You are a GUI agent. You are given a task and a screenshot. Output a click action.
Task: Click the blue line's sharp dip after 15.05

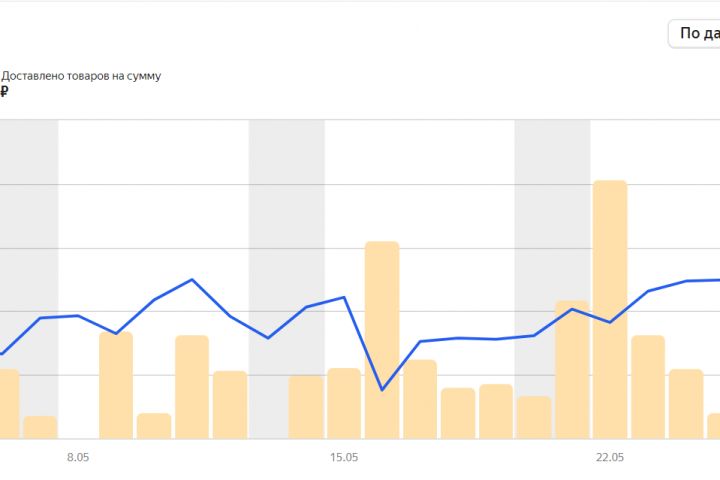(382, 389)
